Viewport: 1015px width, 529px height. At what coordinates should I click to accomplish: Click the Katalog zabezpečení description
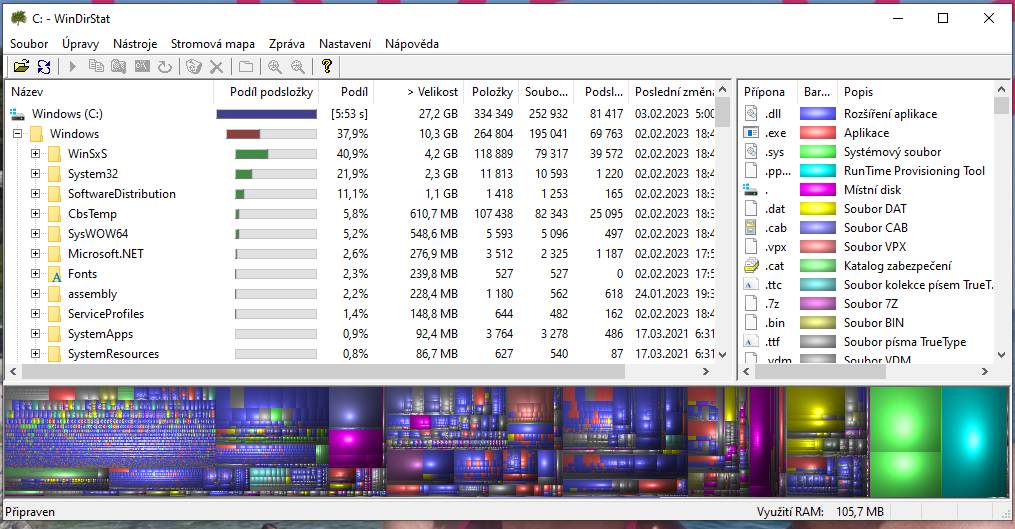tap(897, 265)
